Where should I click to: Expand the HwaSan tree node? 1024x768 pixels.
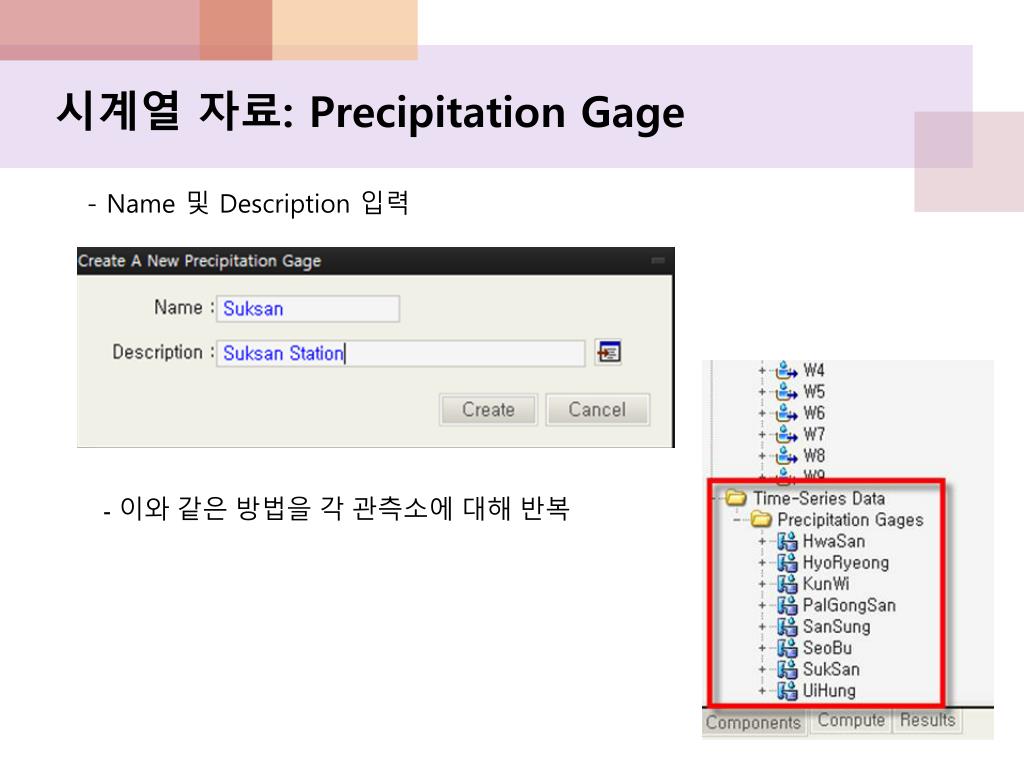click(x=762, y=541)
